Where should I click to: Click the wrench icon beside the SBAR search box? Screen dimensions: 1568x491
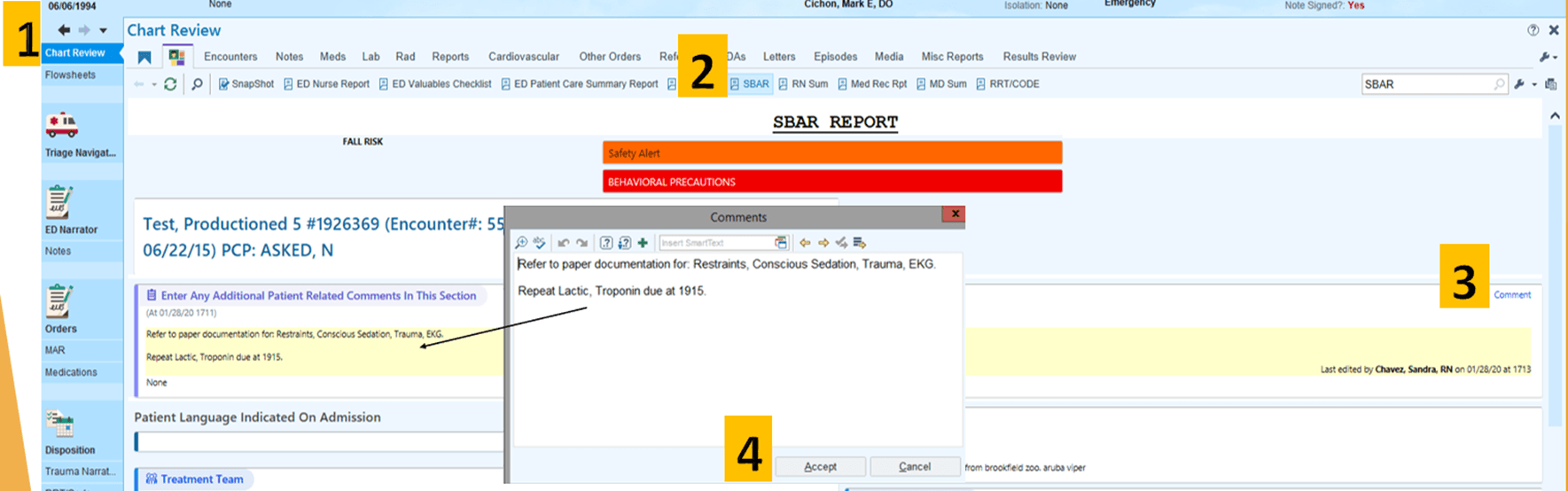pyautogui.click(x=1519, y=84)
